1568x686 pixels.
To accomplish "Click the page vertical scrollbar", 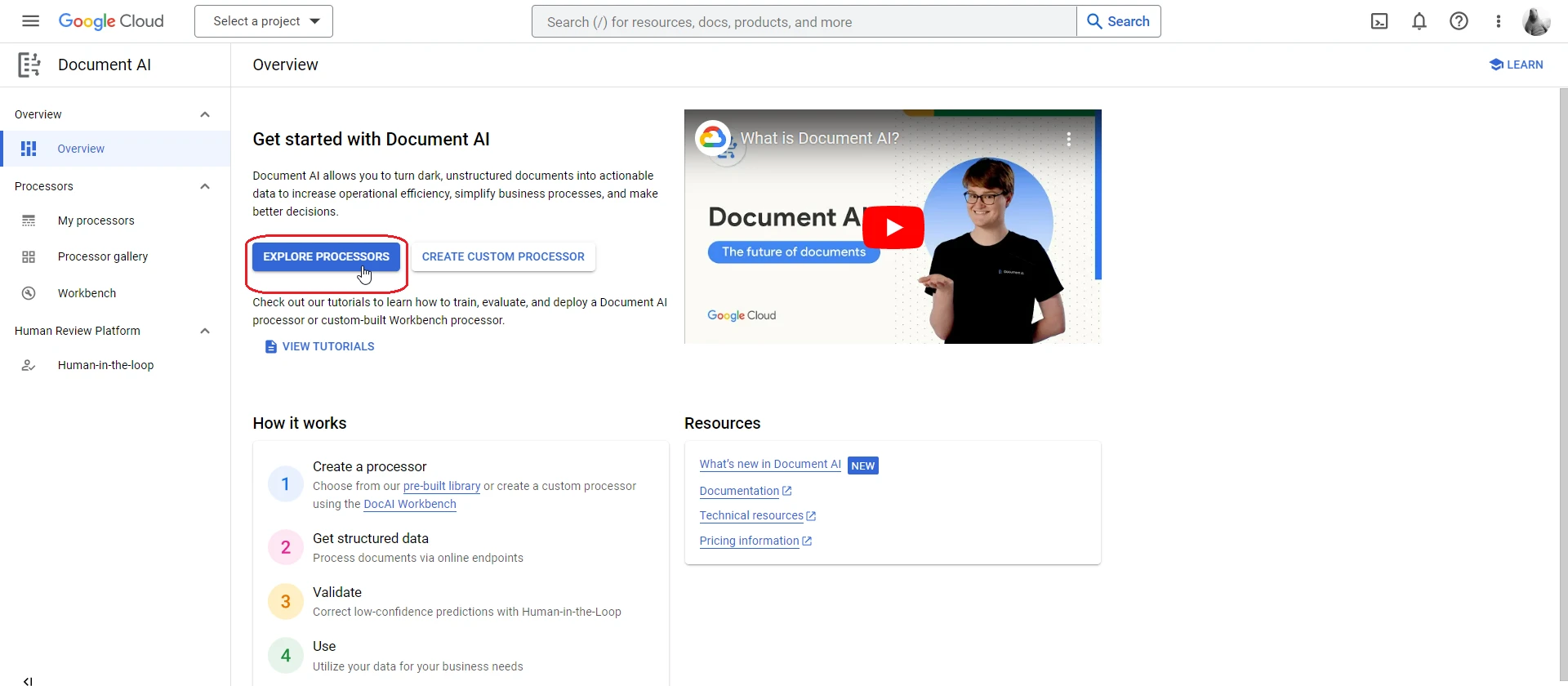I will pos(1563,386).
